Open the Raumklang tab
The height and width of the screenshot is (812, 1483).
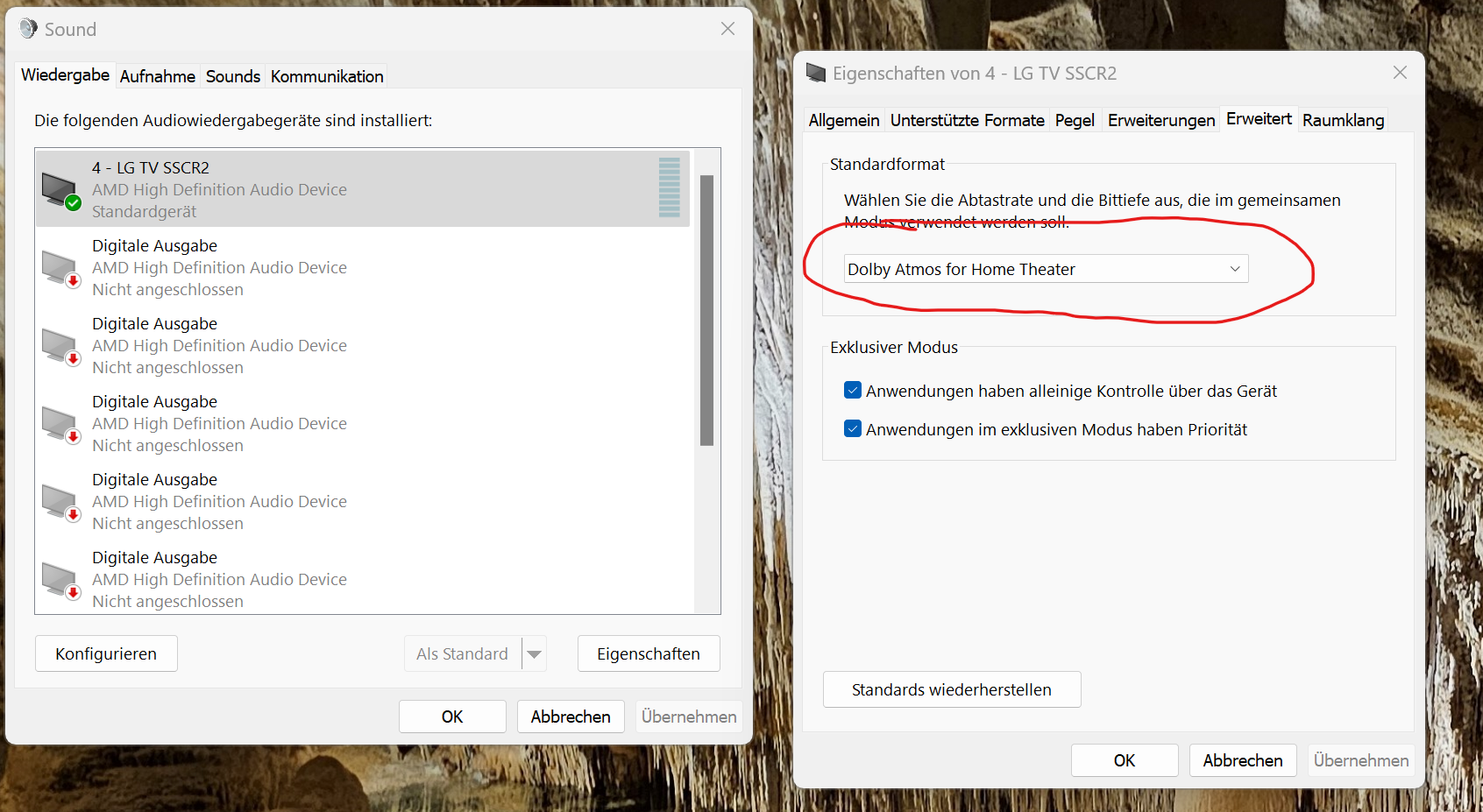[1343, 119]
